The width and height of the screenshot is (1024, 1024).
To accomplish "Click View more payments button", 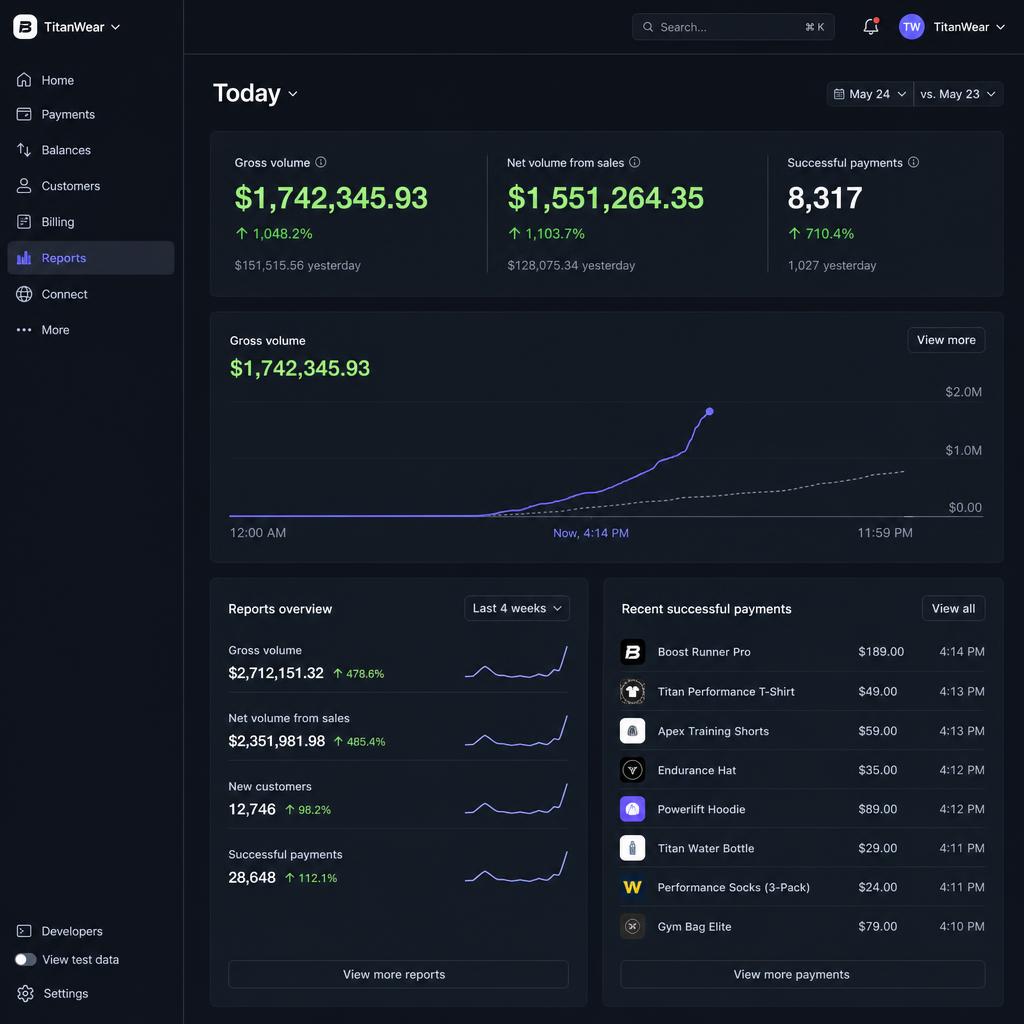I will pos(802,974).
